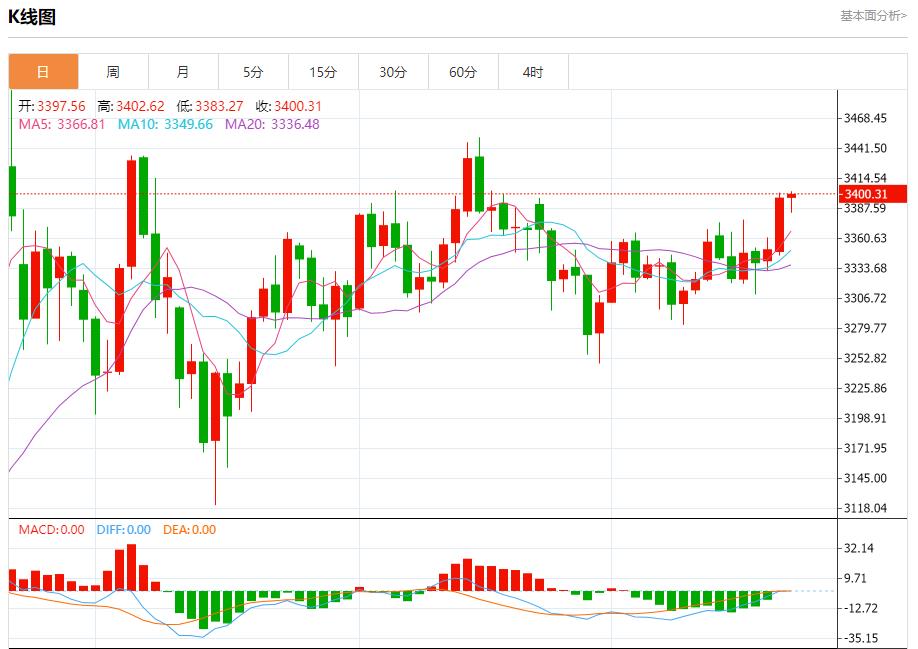This screenshot has width=918, height=649.
Task: Switch to the 周 weekly chart tab
Action: click(x=115, y=71)
